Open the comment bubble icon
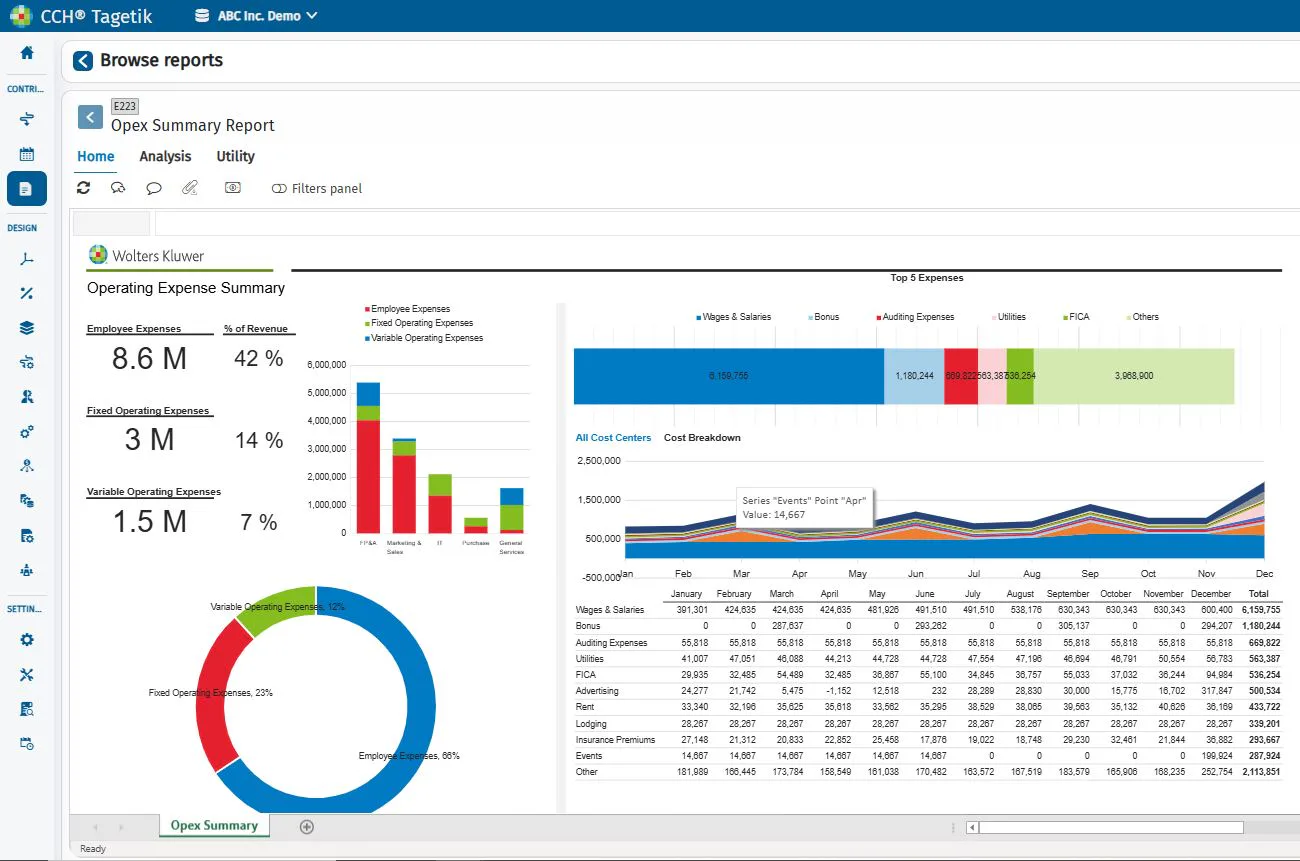 154,188
